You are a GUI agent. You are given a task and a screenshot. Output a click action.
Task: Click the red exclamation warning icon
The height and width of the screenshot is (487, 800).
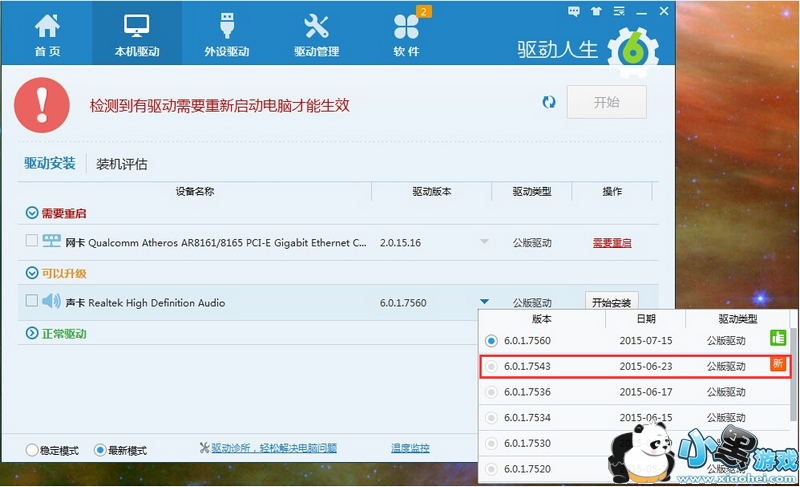coord(42,105)
